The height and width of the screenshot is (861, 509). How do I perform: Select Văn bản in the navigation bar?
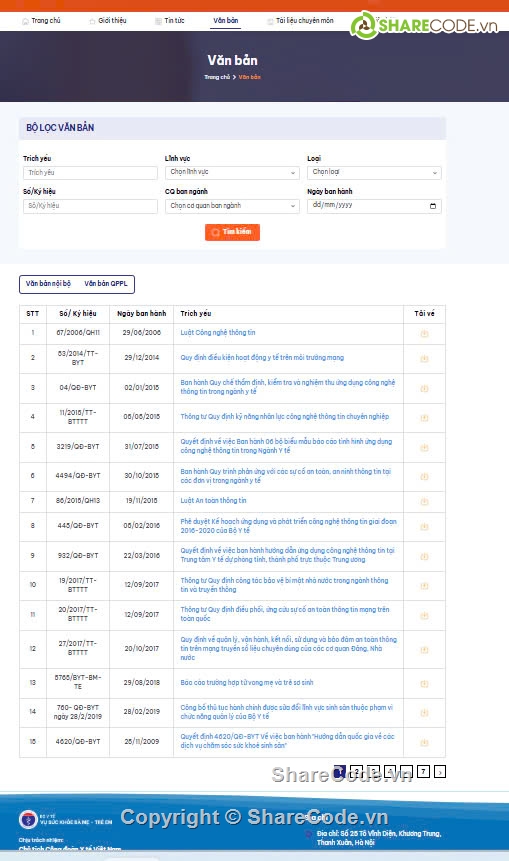pos(226,20)
